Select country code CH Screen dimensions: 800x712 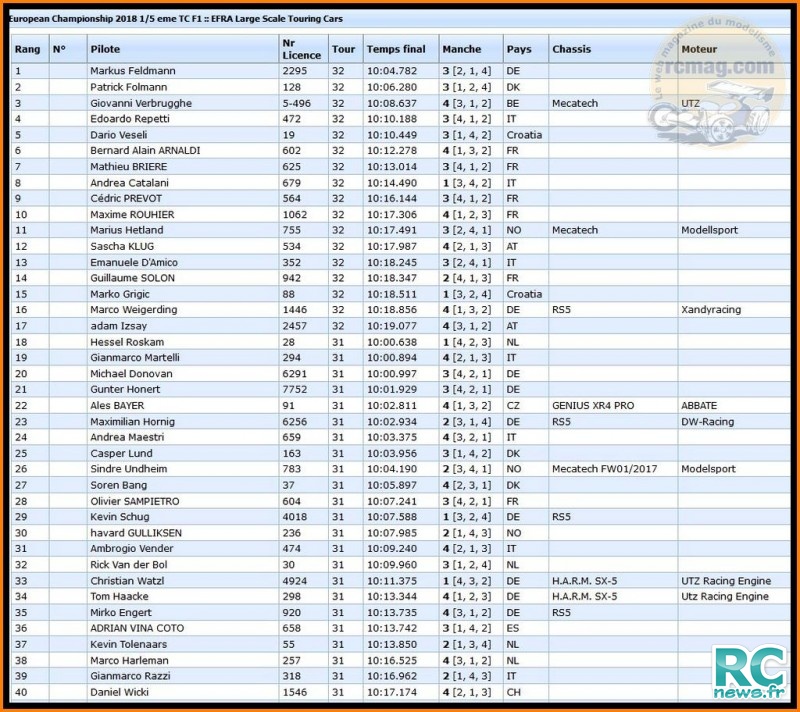[514, 692]
